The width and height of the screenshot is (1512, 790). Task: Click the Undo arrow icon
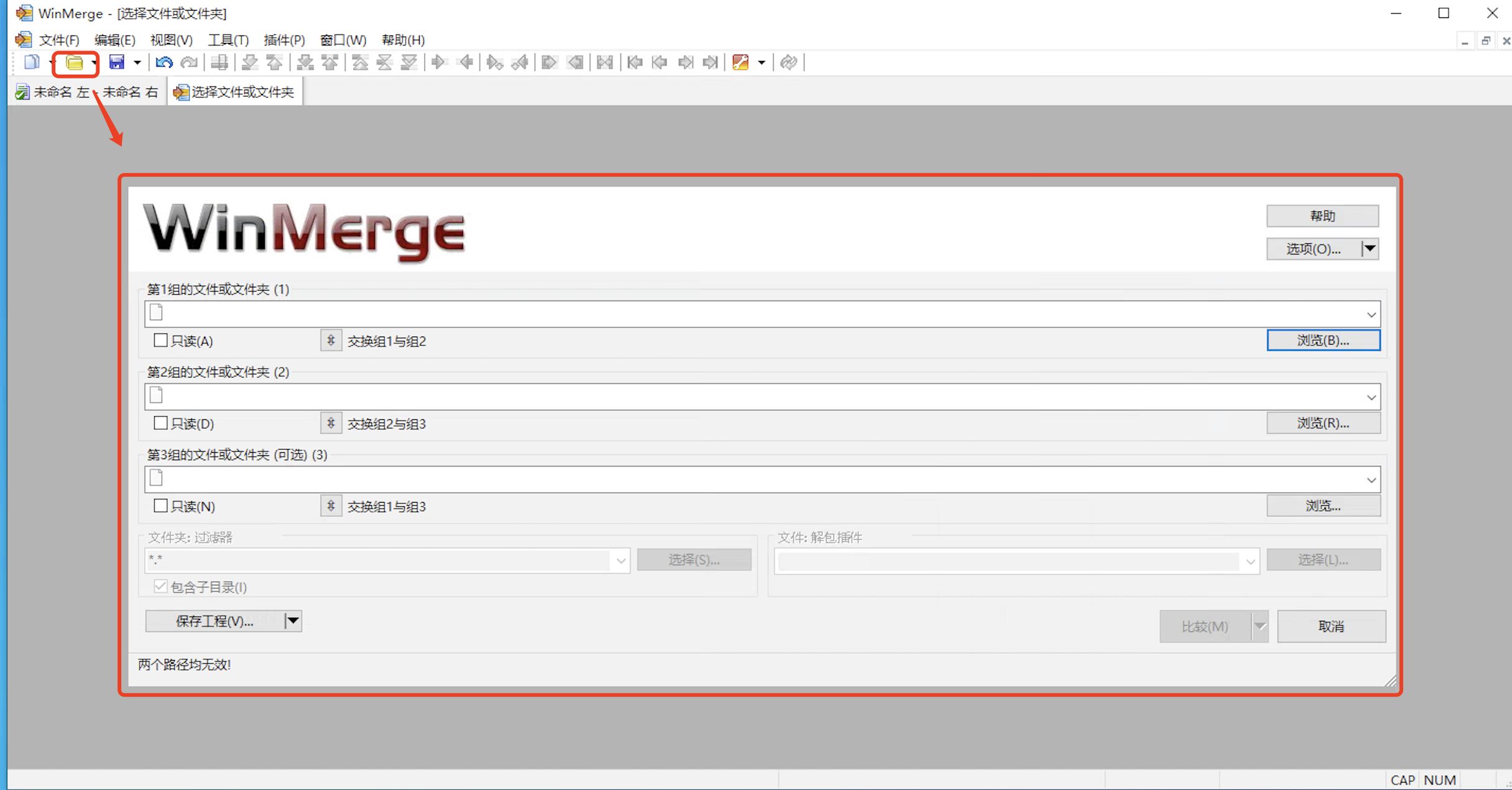pyautogui.click(x=164, y=62)
